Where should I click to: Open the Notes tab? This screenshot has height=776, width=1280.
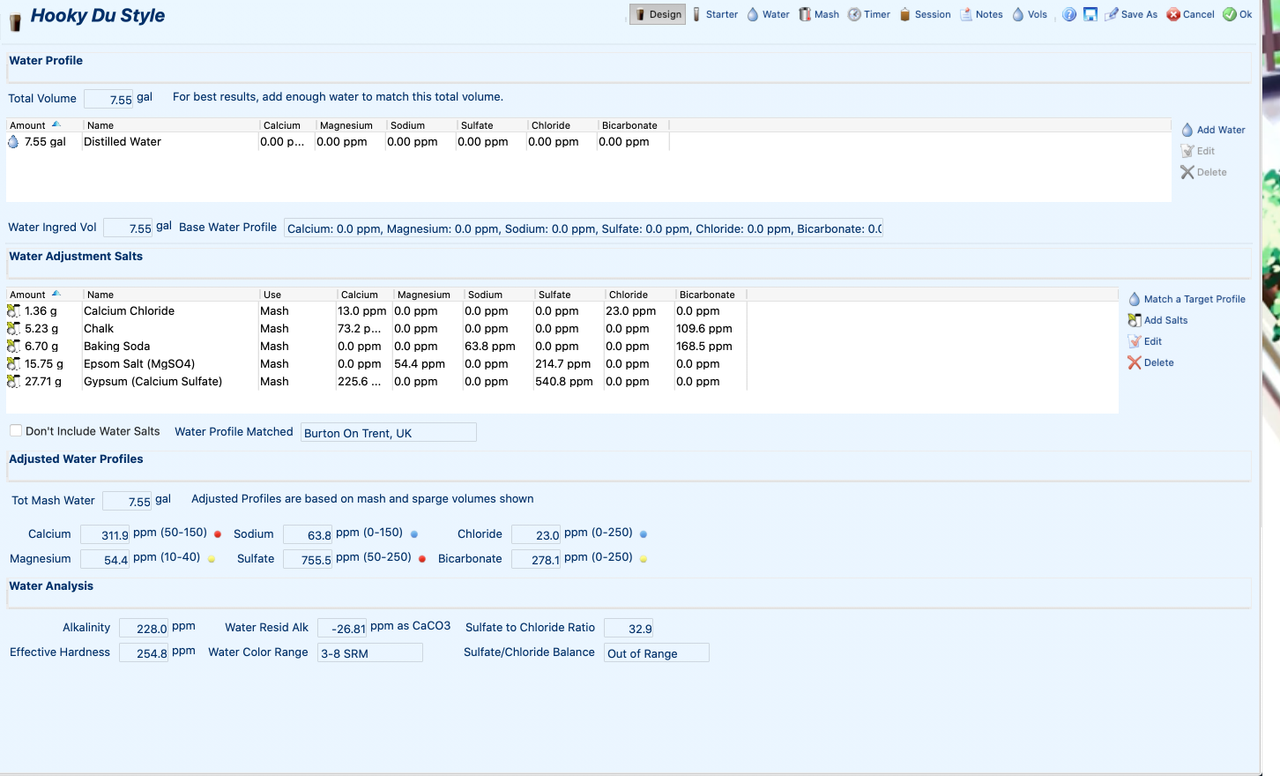(981, 14)
